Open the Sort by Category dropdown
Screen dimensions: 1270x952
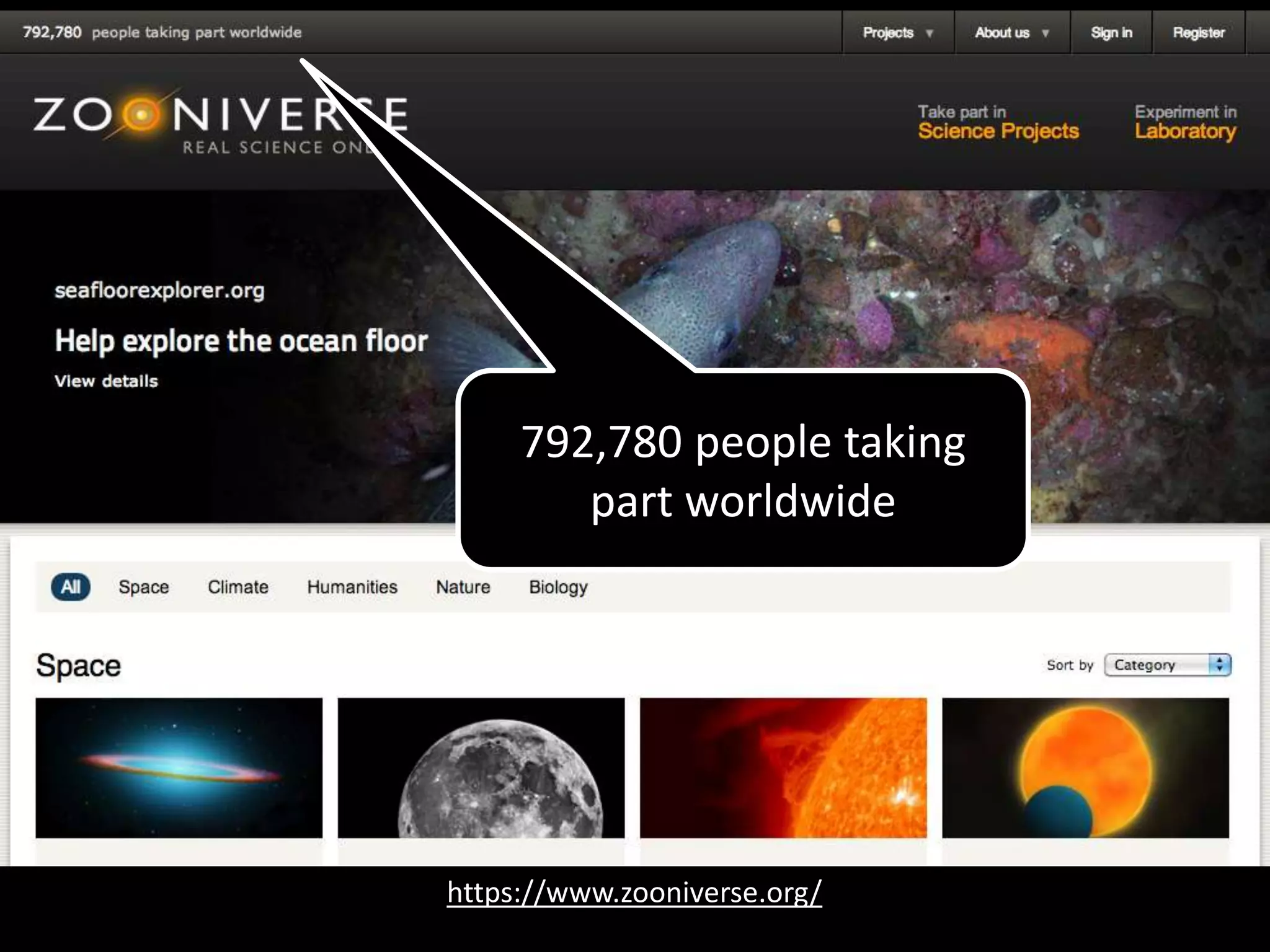click(1166, 665)
